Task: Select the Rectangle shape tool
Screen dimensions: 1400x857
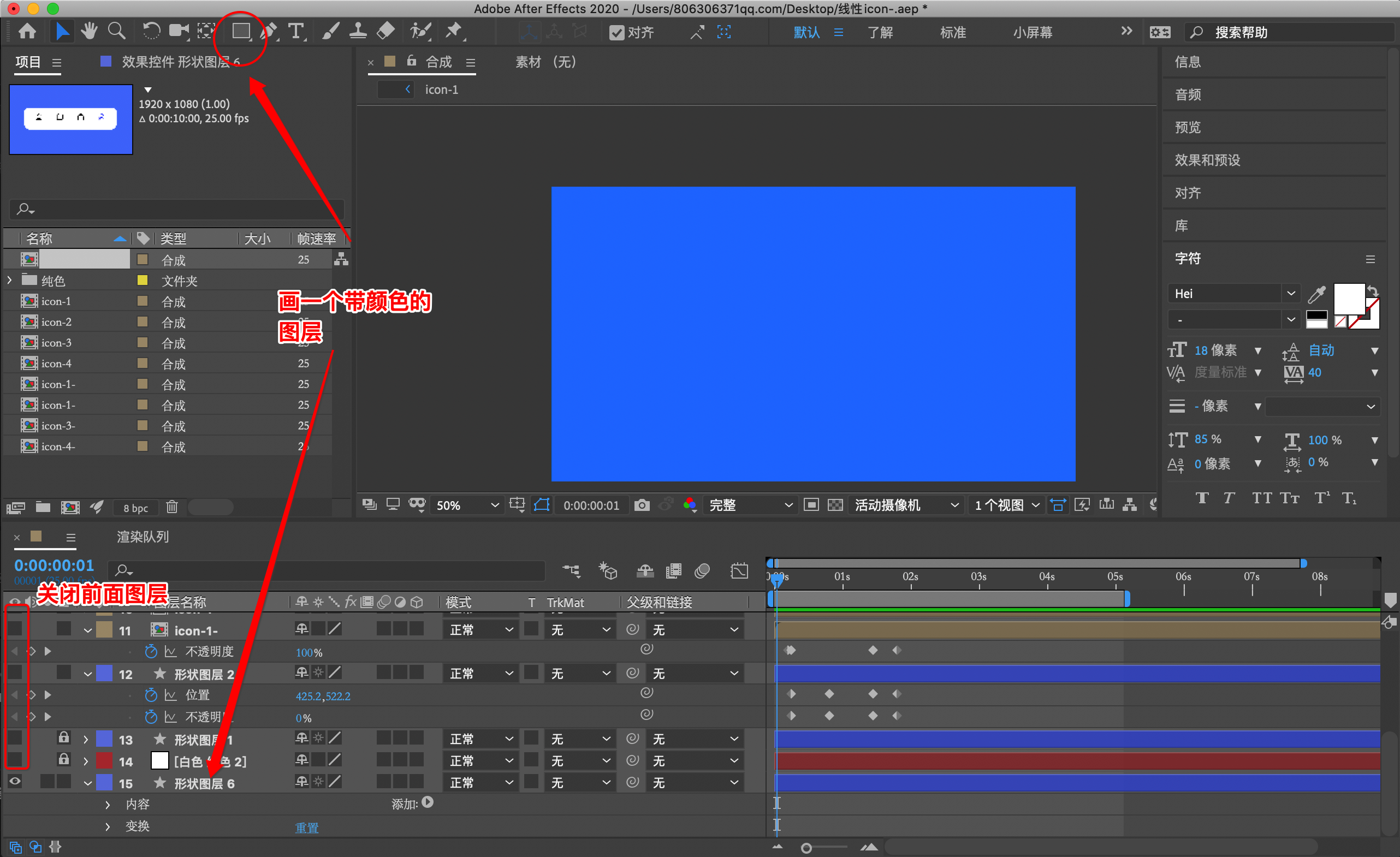Action: click(241, 31)
